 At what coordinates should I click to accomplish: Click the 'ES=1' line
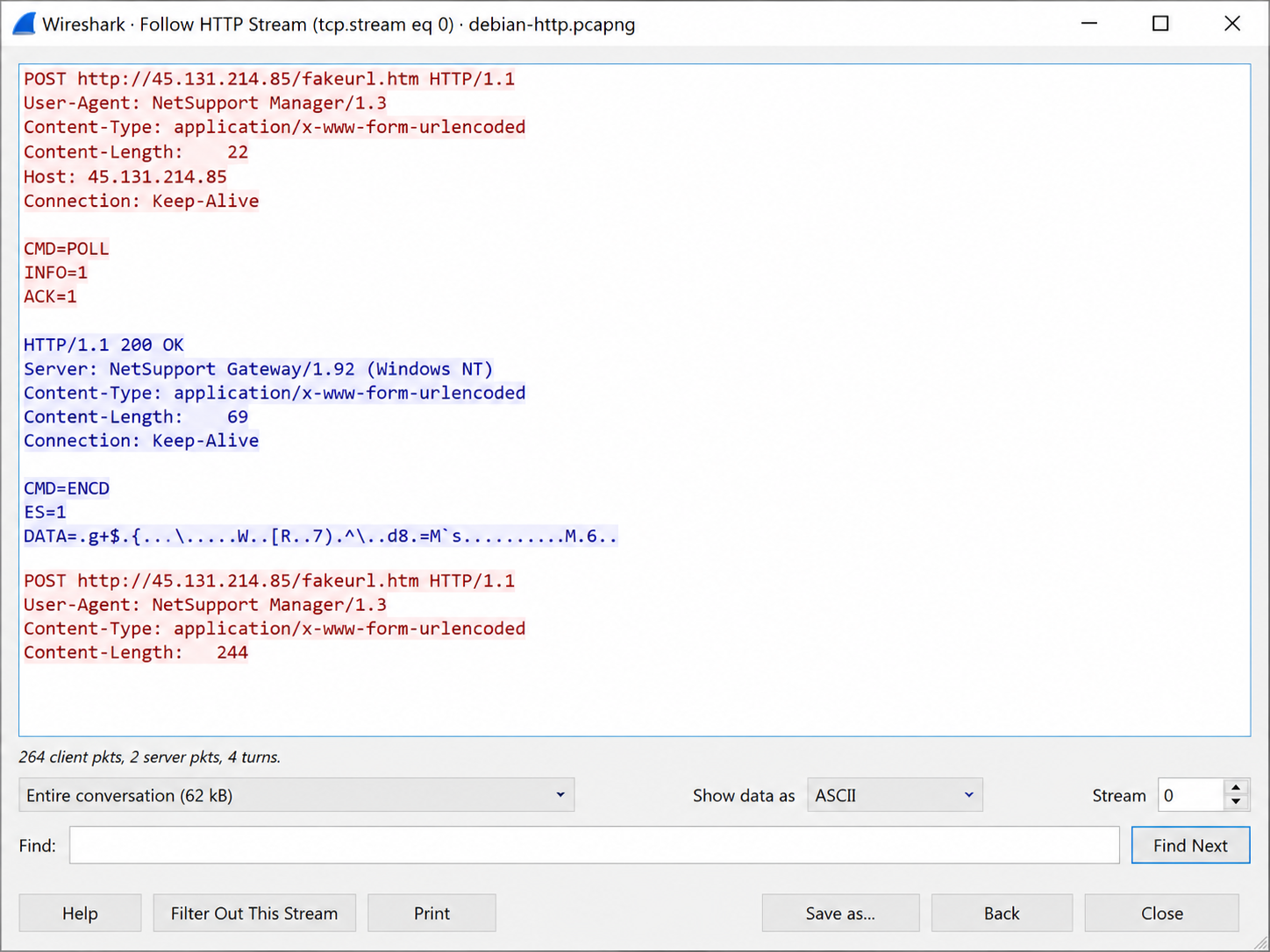click(45, 512)
